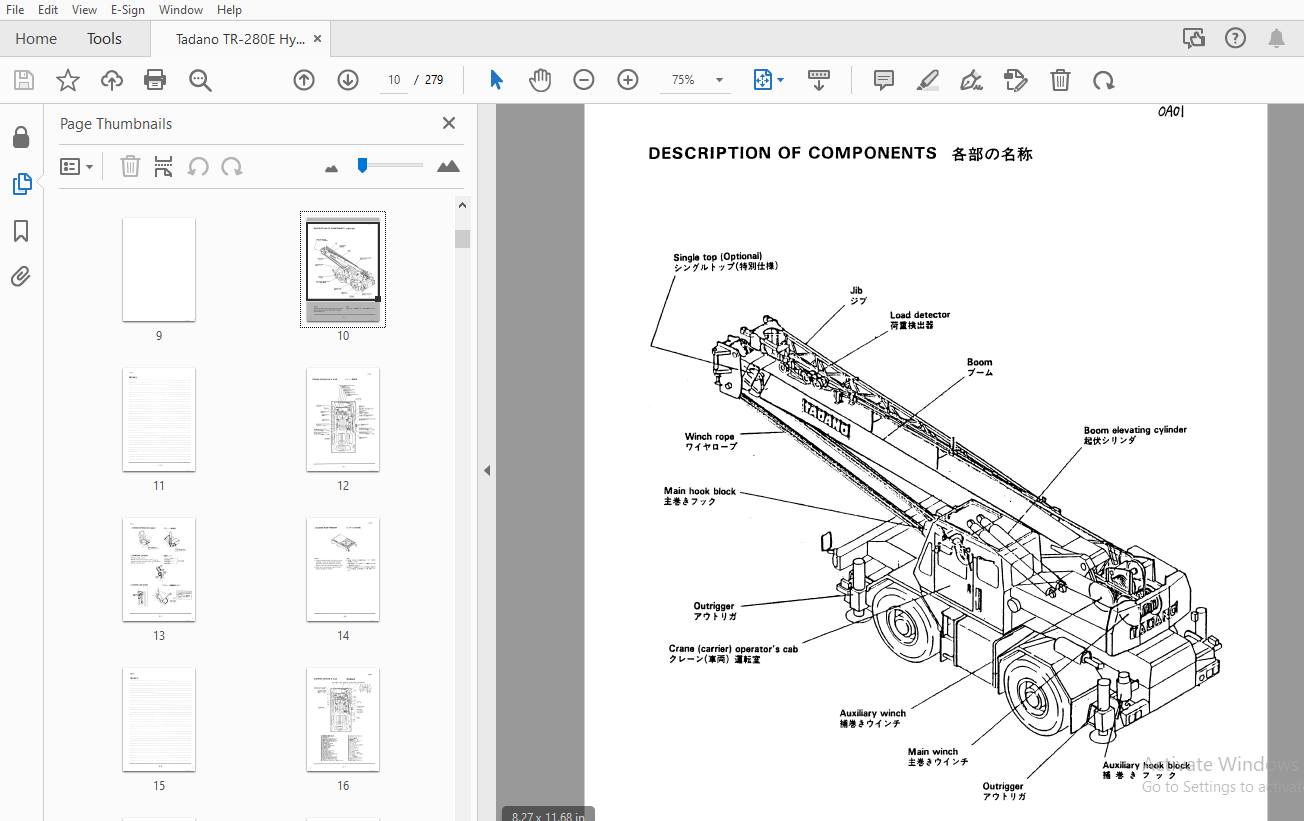Image resolution: width=1304 pixels, height=821 pixels.
Task: Rotate view with the circular arrow icon
Action: click(1104, 80)
